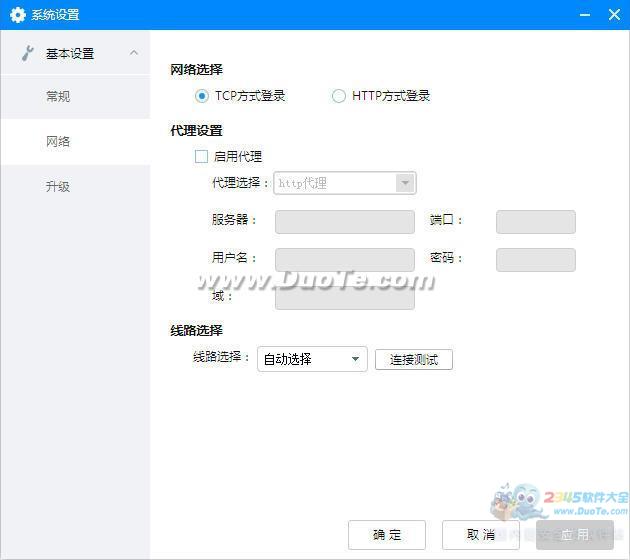Click the 取消 button

point(481,535)
